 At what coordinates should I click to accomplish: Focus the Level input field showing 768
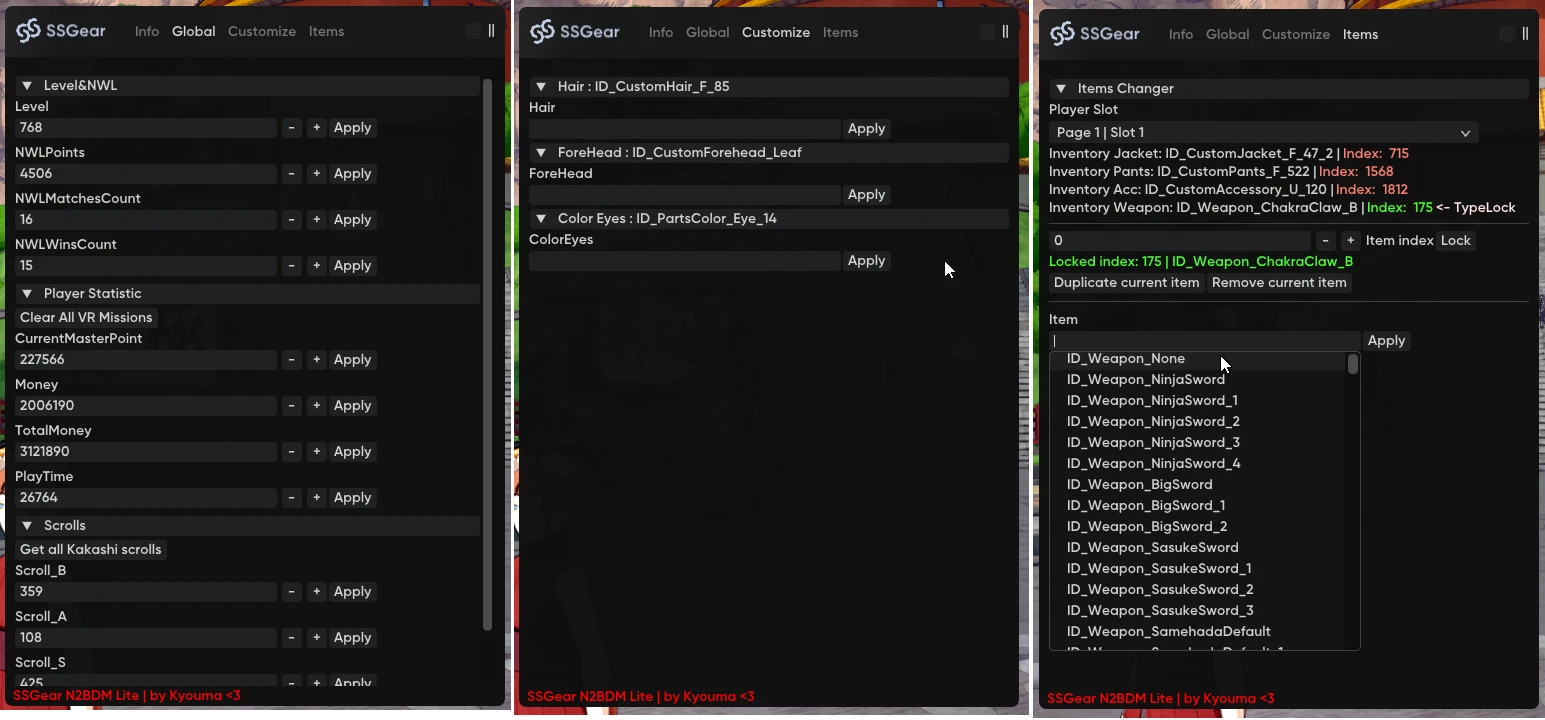[x=146, y=128]
